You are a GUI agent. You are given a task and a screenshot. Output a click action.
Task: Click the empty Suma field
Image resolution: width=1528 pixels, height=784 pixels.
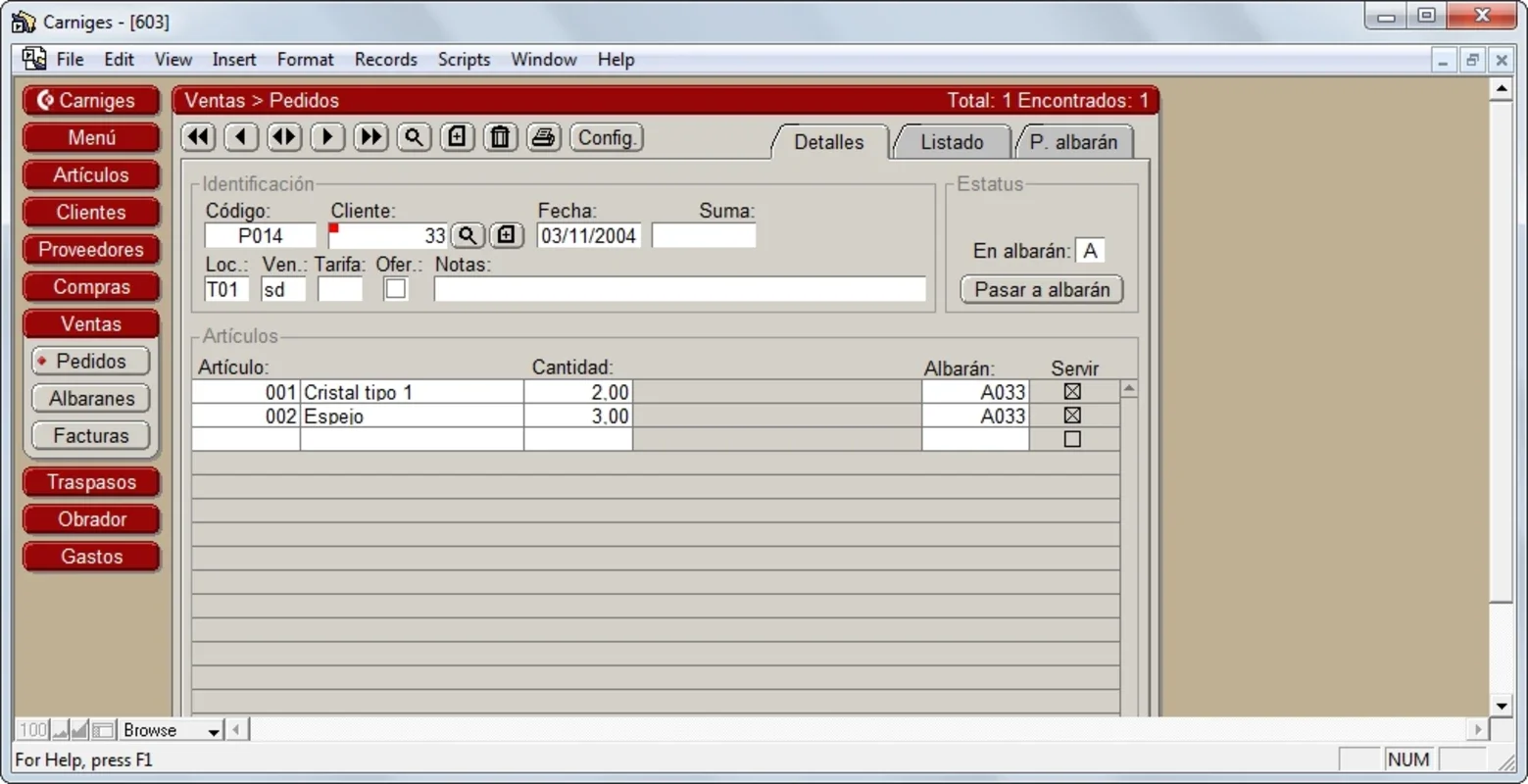pos(704,235)
